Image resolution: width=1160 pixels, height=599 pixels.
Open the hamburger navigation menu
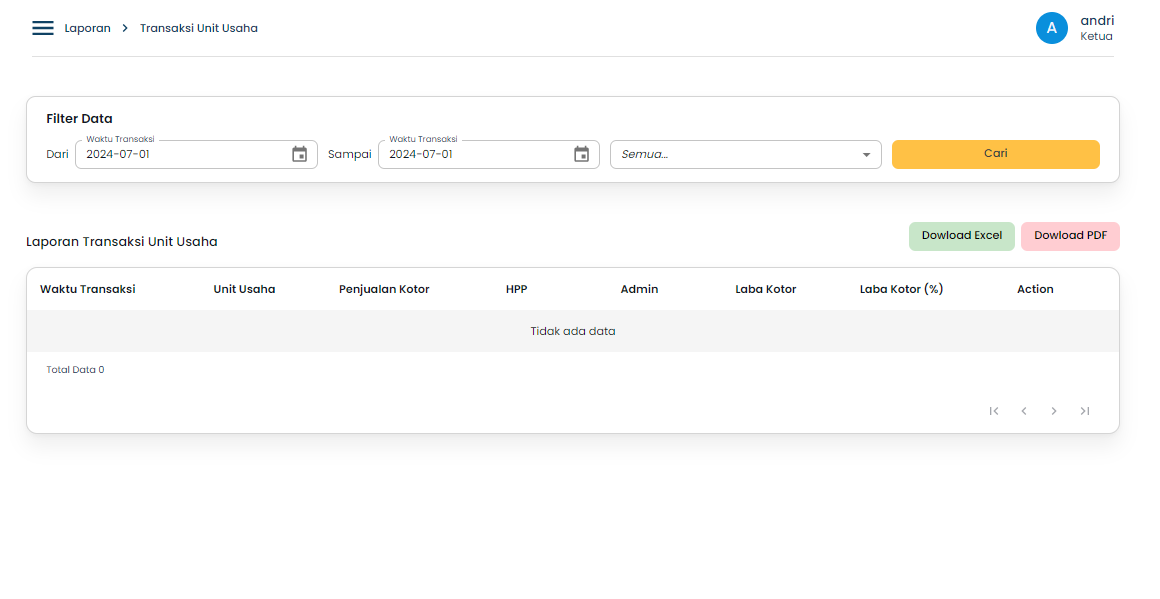[43, 28]
